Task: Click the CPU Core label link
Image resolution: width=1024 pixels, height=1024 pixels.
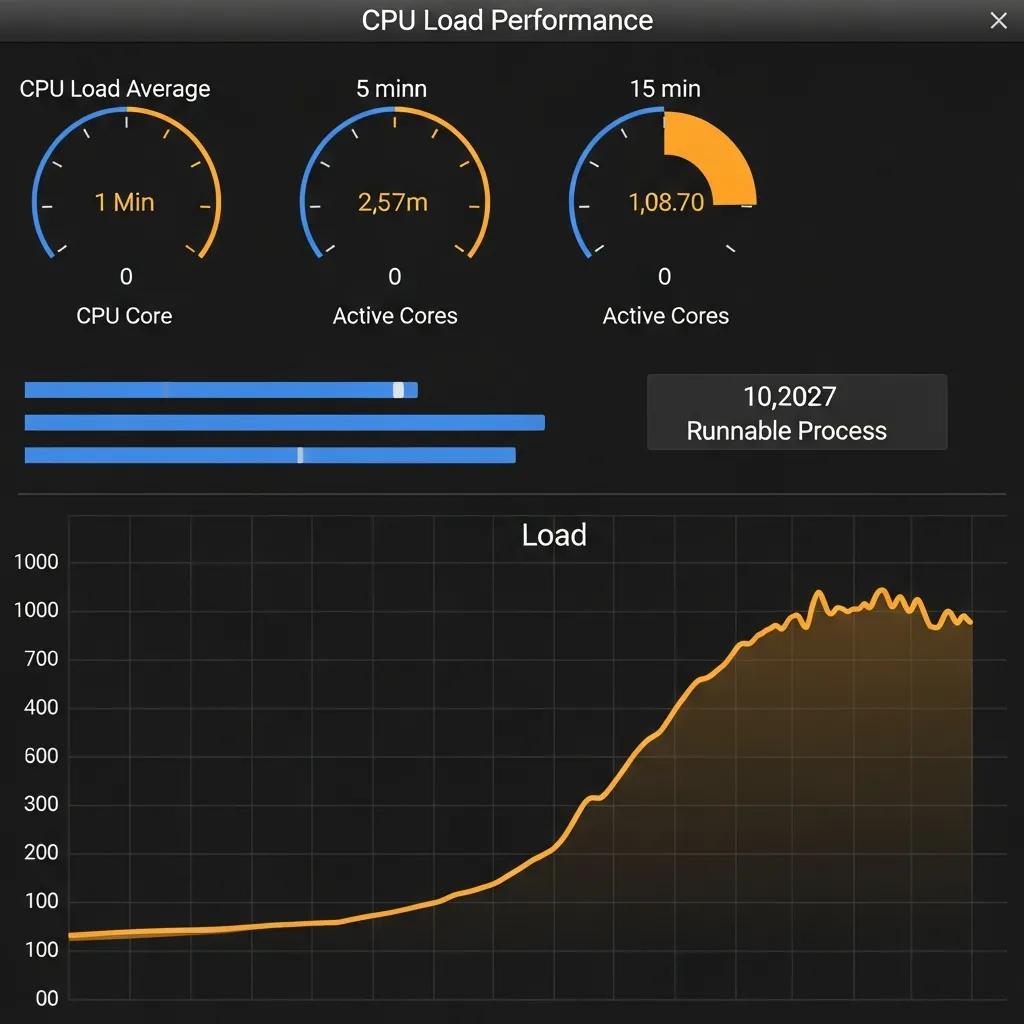Action: 124,316
